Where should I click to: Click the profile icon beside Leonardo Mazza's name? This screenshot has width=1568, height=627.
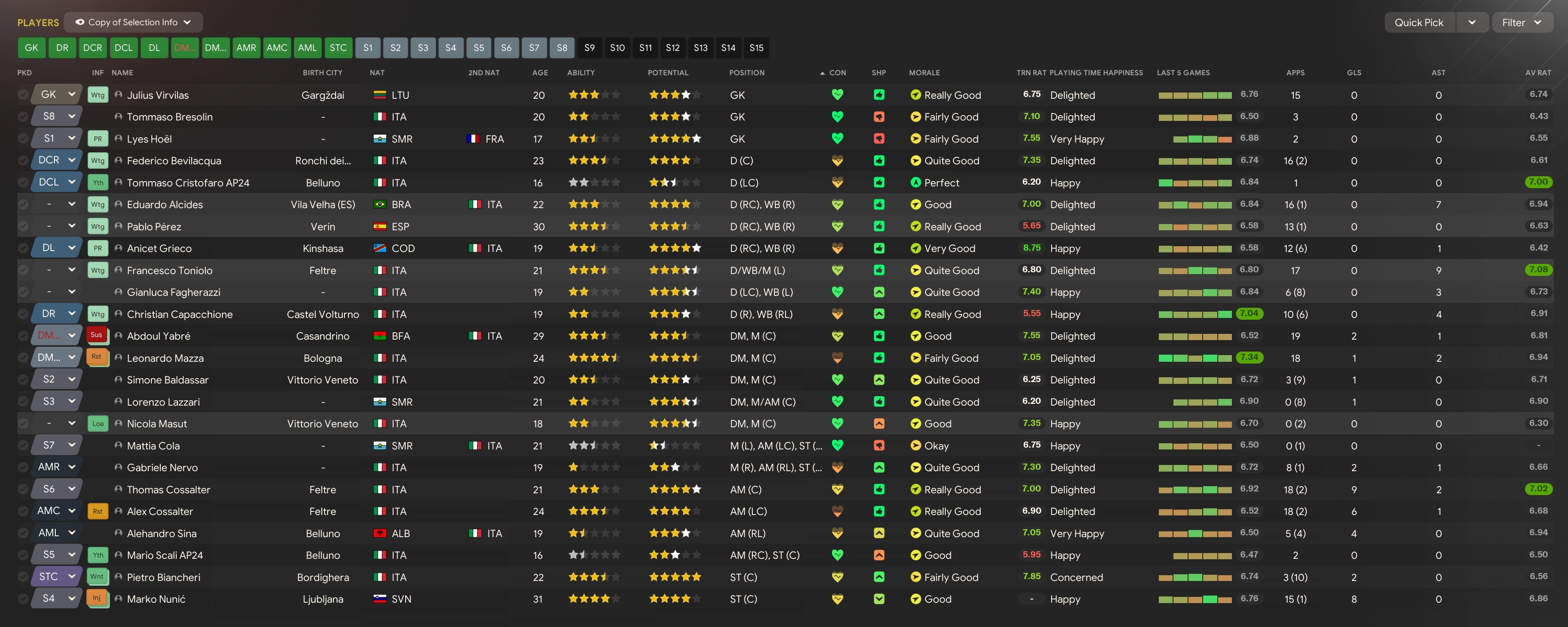pyautogui.click(x=119, y=358)
